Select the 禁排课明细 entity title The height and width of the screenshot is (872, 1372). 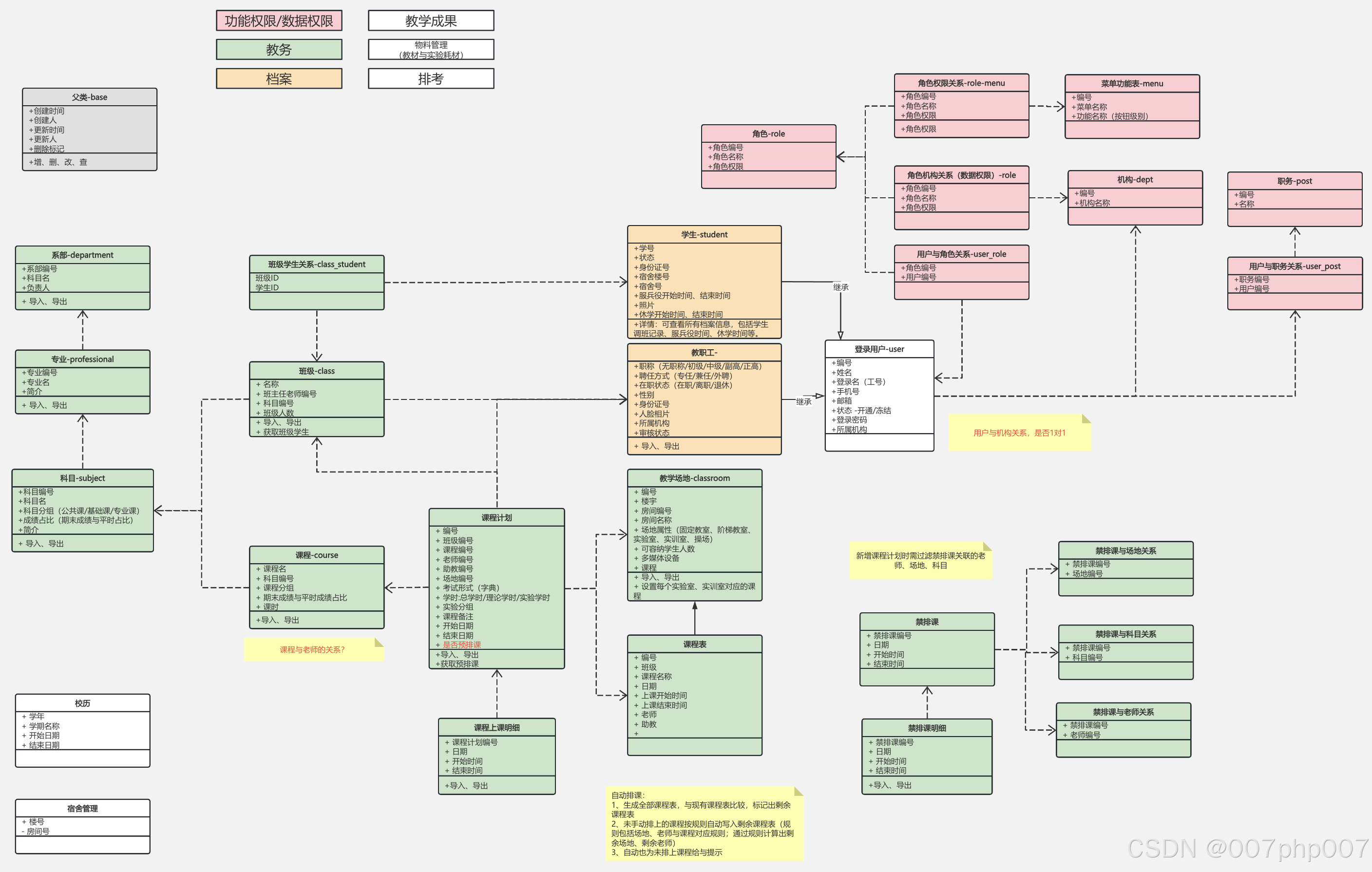point(927,728)
